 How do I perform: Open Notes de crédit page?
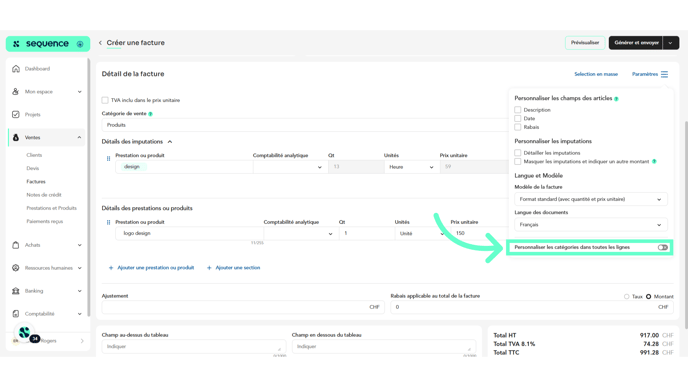coord(44,194)
